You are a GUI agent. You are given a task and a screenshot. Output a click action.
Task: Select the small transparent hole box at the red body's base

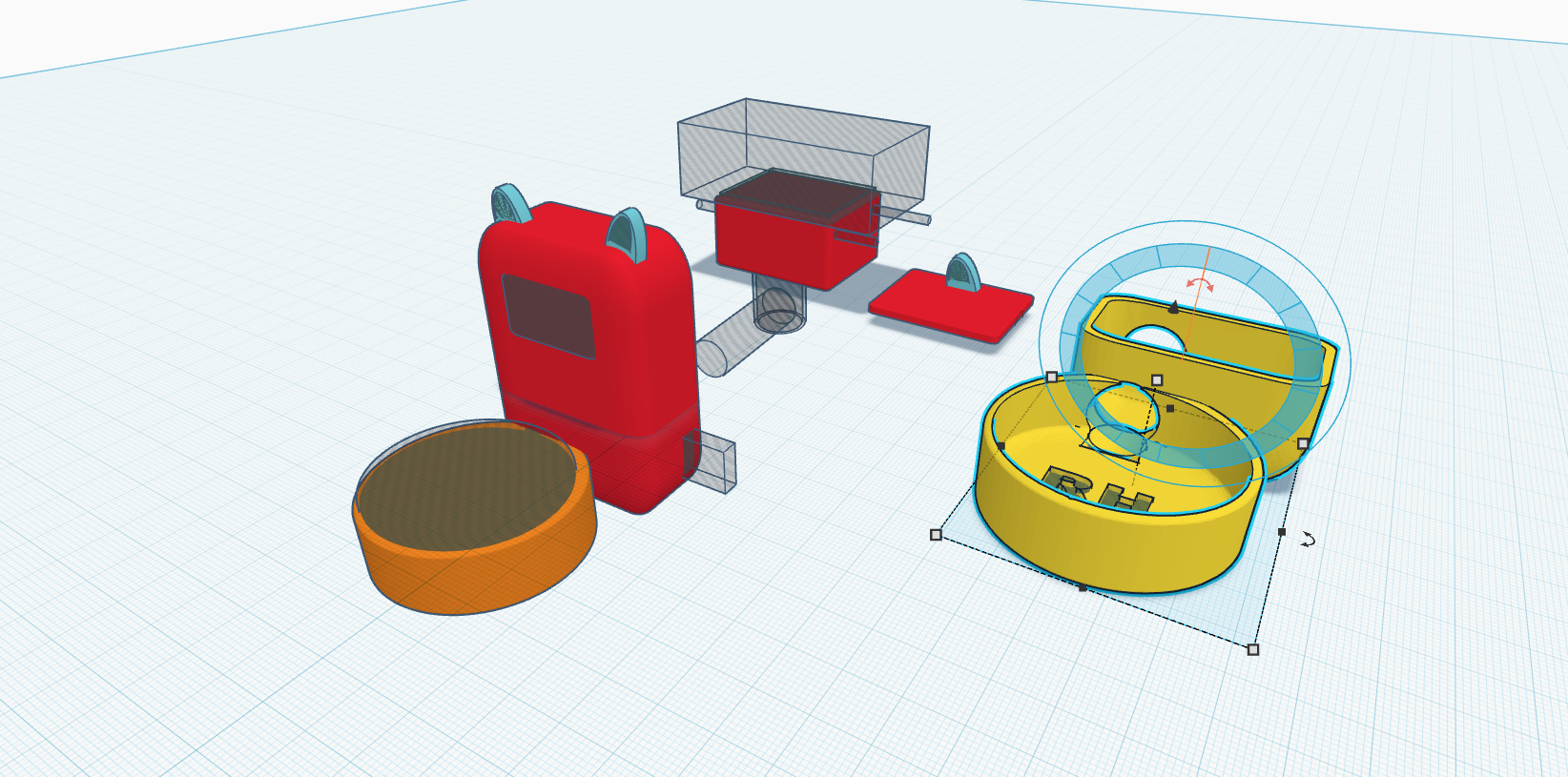click(x=712, y=460)
